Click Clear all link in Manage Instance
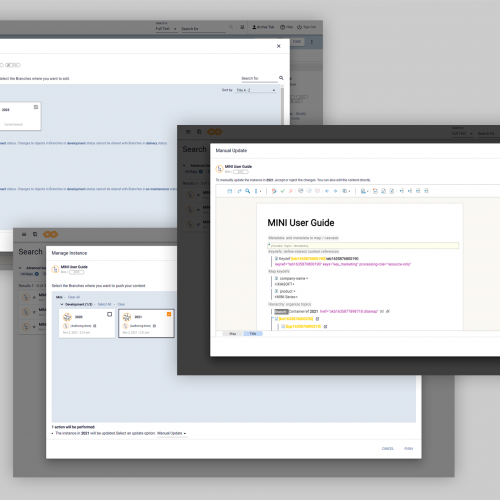Viewport: 500px width, 500px height. pos(74,297)
